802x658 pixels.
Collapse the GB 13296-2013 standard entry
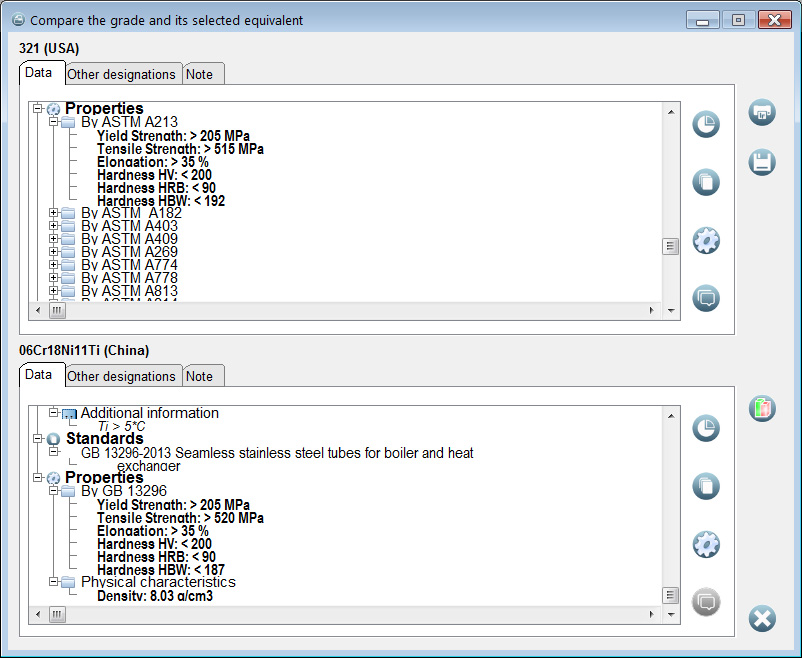[53, 452]
